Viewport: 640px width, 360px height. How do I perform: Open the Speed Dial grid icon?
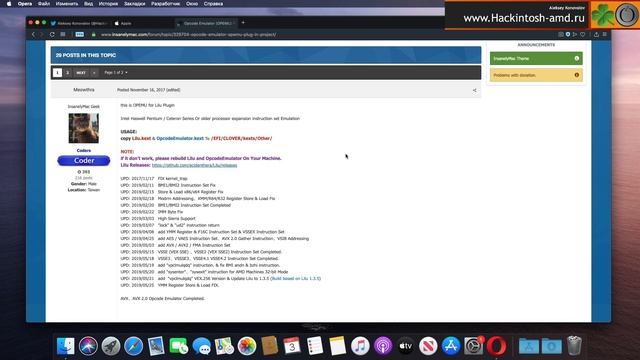coord(63,35)
